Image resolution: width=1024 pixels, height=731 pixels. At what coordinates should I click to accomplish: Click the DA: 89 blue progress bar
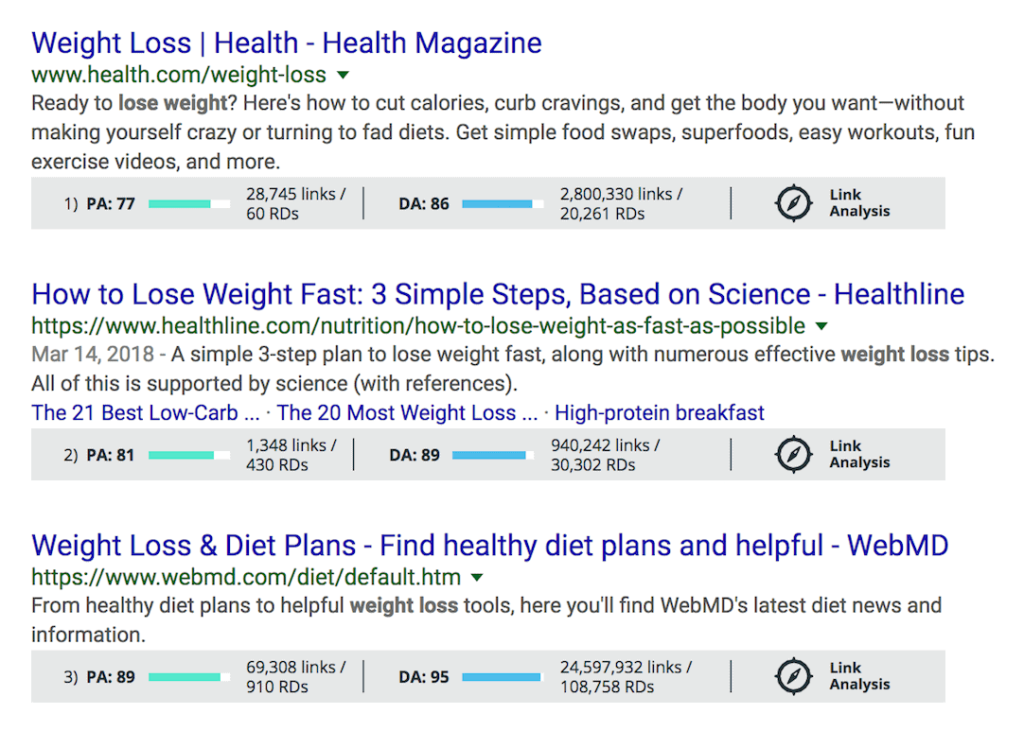pos(493,455)
